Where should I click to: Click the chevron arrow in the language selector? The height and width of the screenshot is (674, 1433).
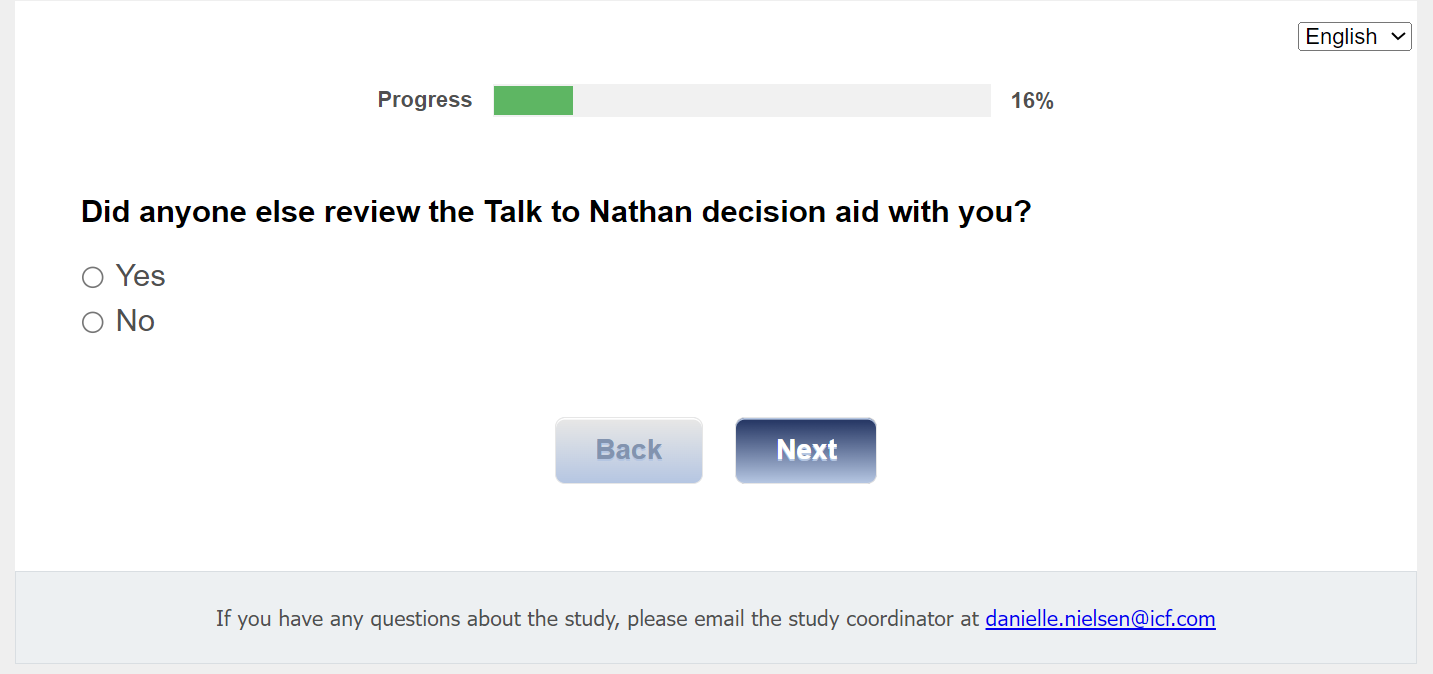coord(1397,37)
